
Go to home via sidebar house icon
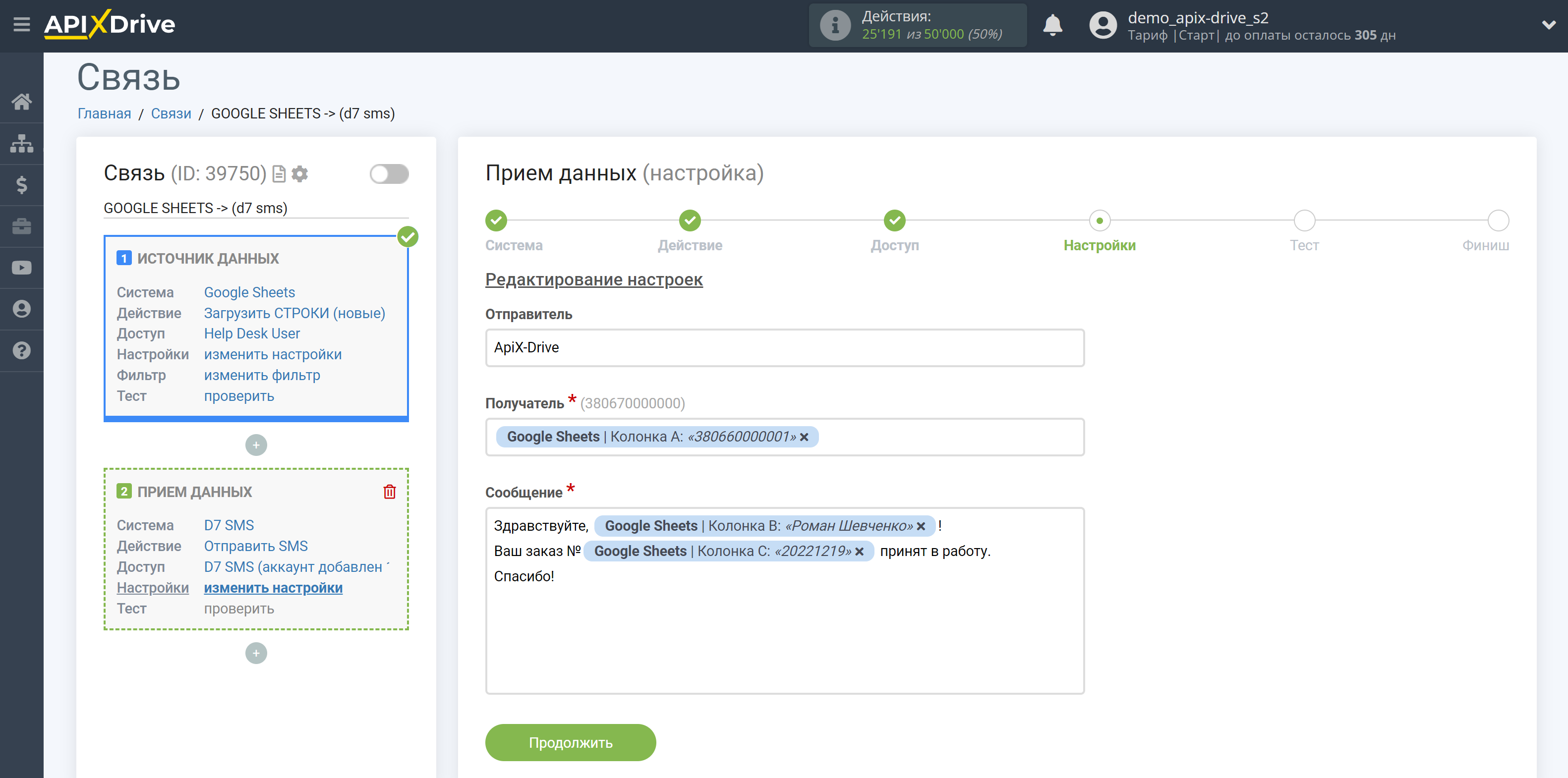(22, 102)
